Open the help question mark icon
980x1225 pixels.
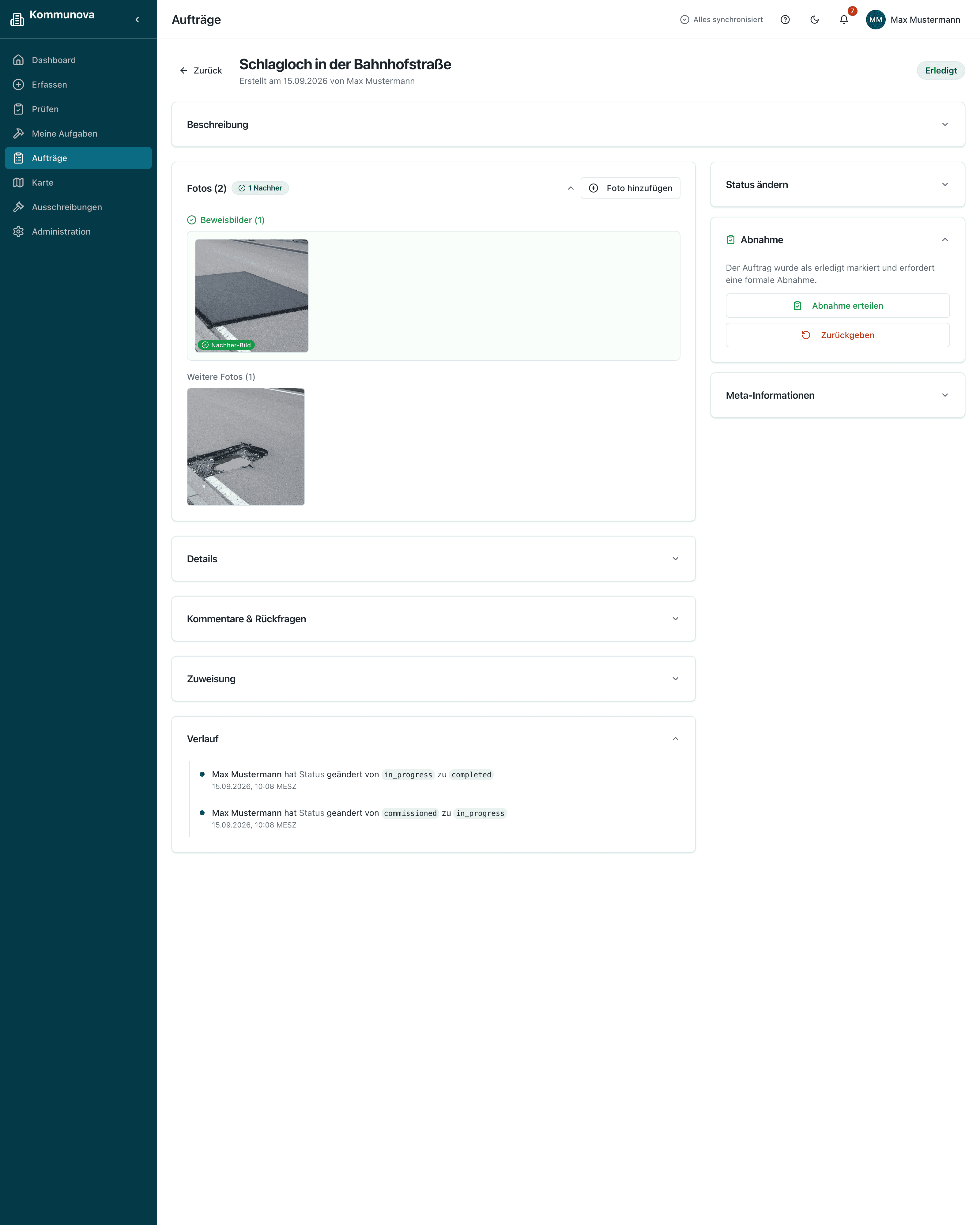point(785,19)
